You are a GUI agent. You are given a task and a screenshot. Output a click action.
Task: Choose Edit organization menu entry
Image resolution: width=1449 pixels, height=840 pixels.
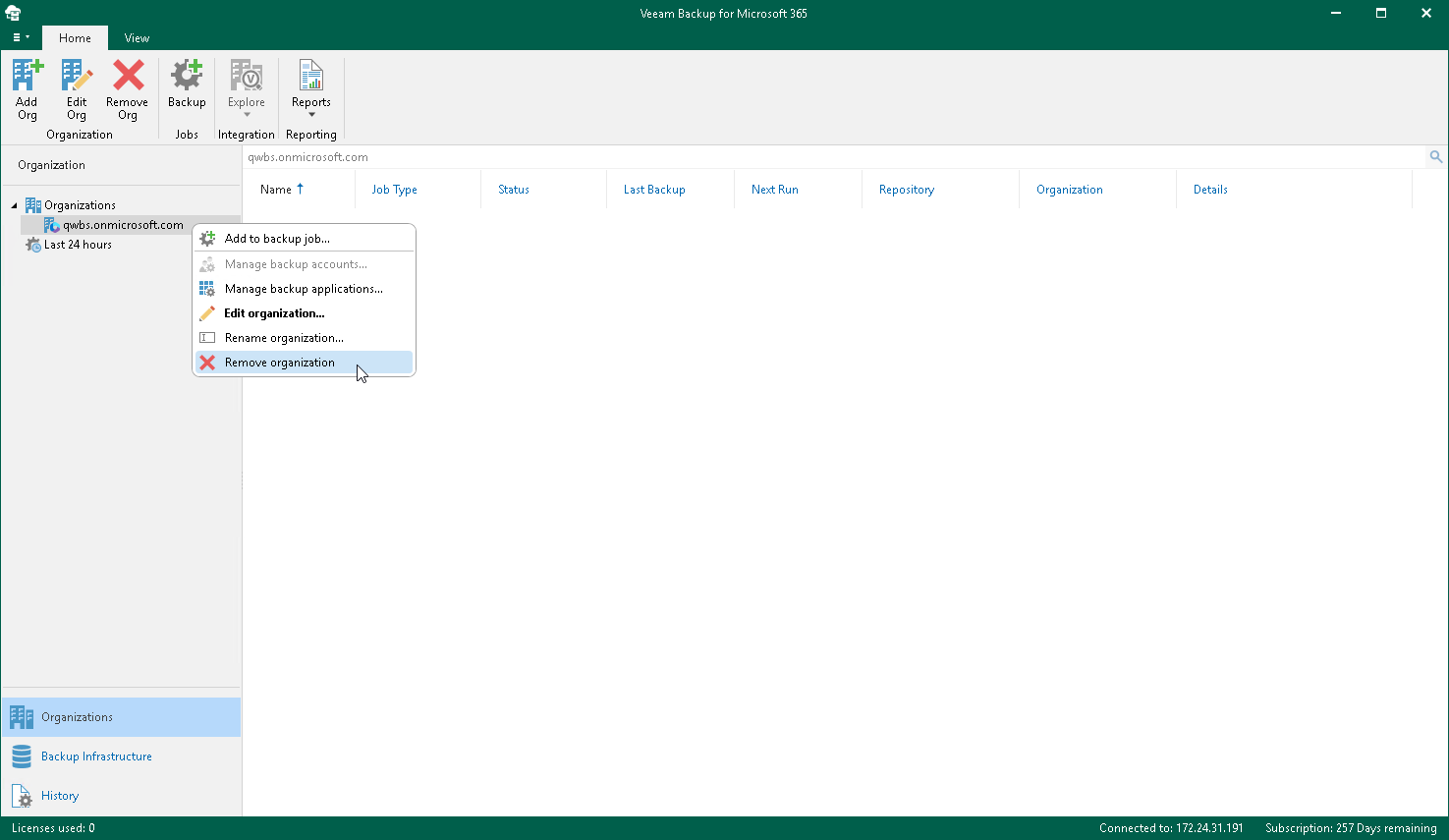tap(305, 313)
